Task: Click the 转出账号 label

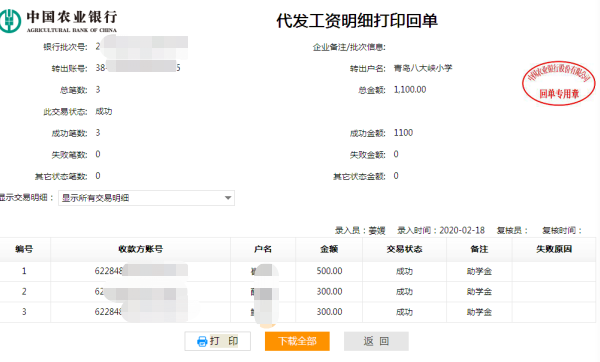Action: point(69,68)
